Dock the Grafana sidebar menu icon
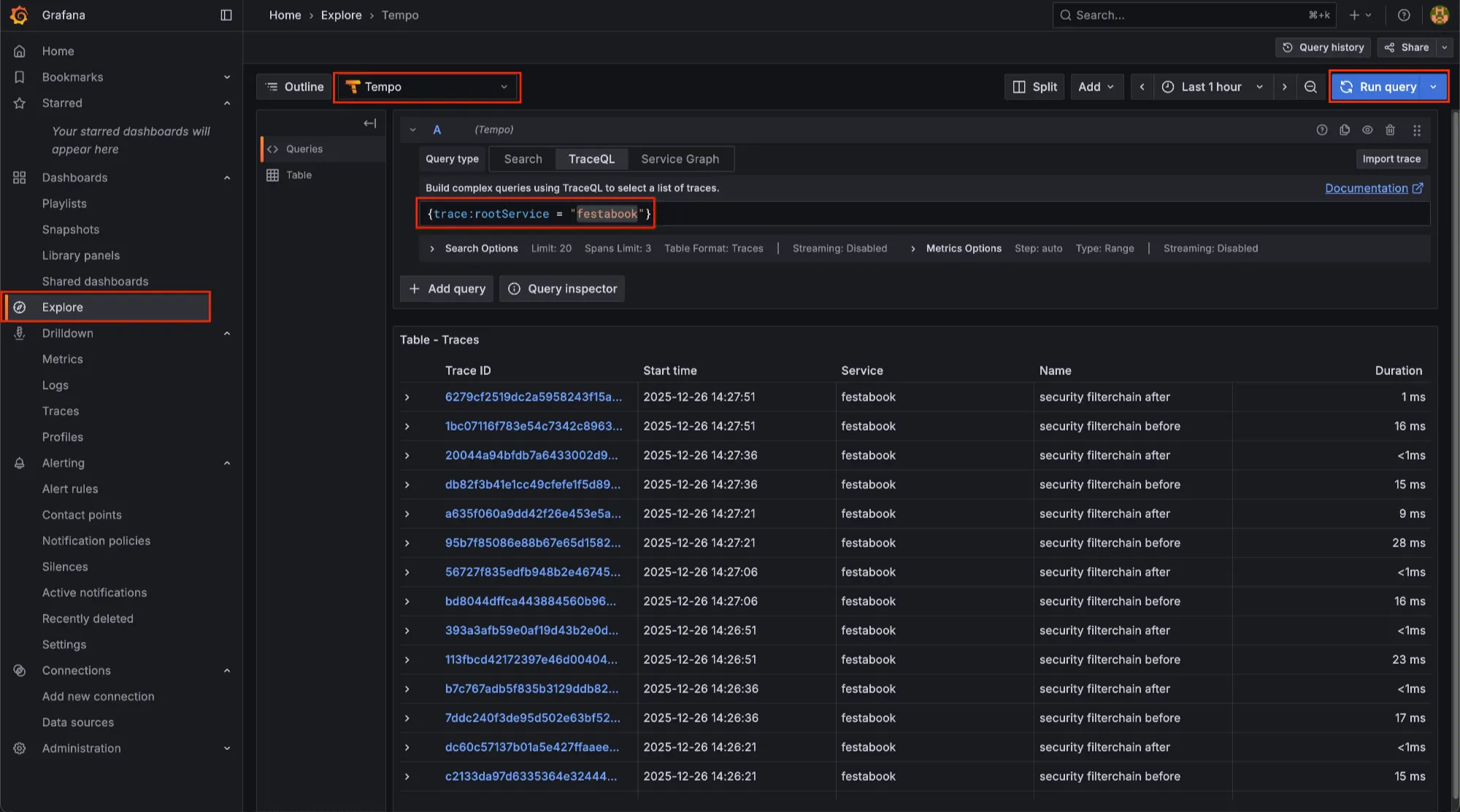Screen dimensions: 1460x812 pyautogui.click(x=226, y=15)
